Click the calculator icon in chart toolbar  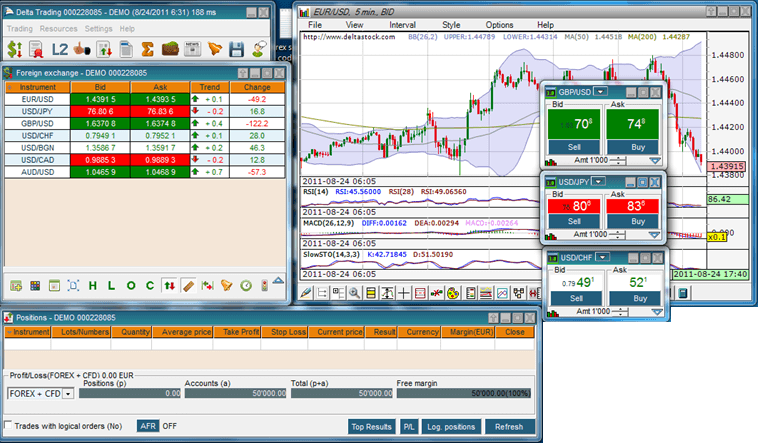(683, 293)
